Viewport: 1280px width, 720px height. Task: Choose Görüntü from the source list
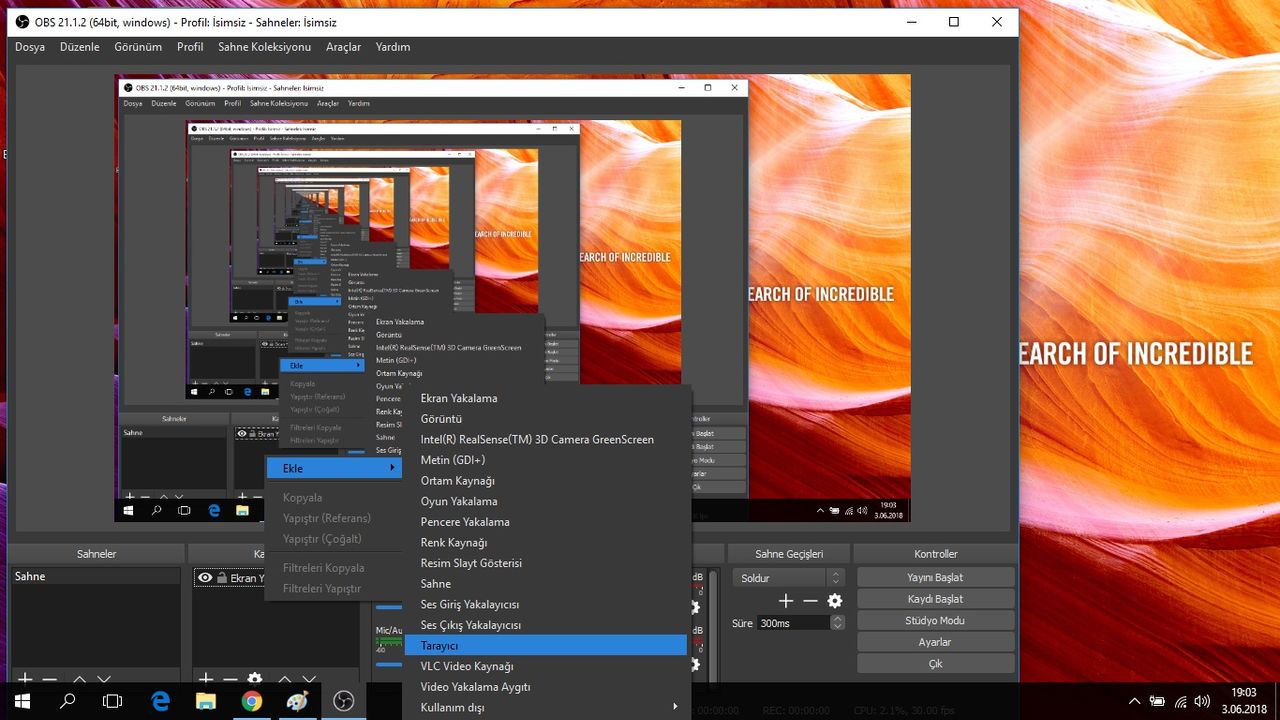(548, 419)
